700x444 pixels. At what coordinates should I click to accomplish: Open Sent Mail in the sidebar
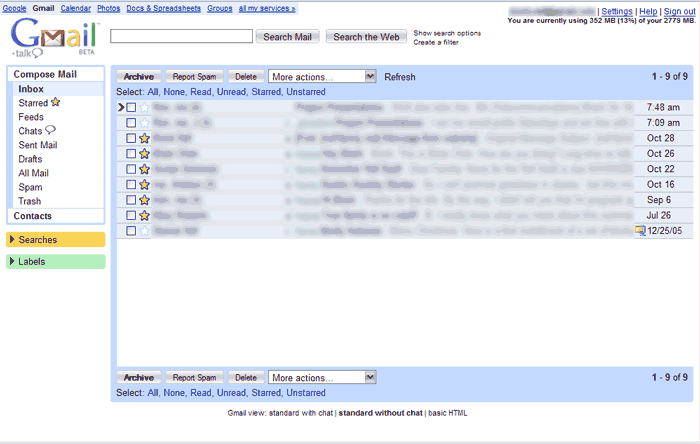[38, 145]
